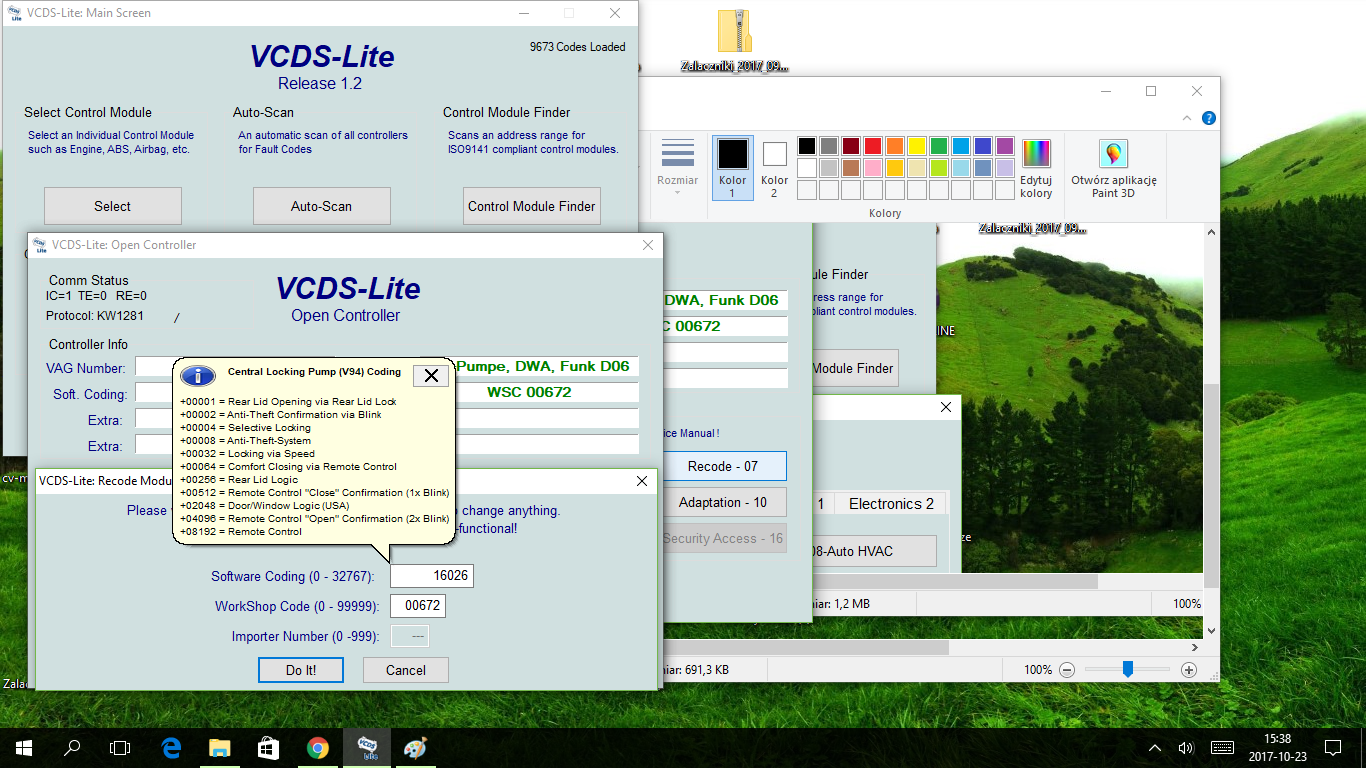Open Paint help with the question mark icon
The width and height of the screenshot is (1366, 768).
[x=1208, y=118]
